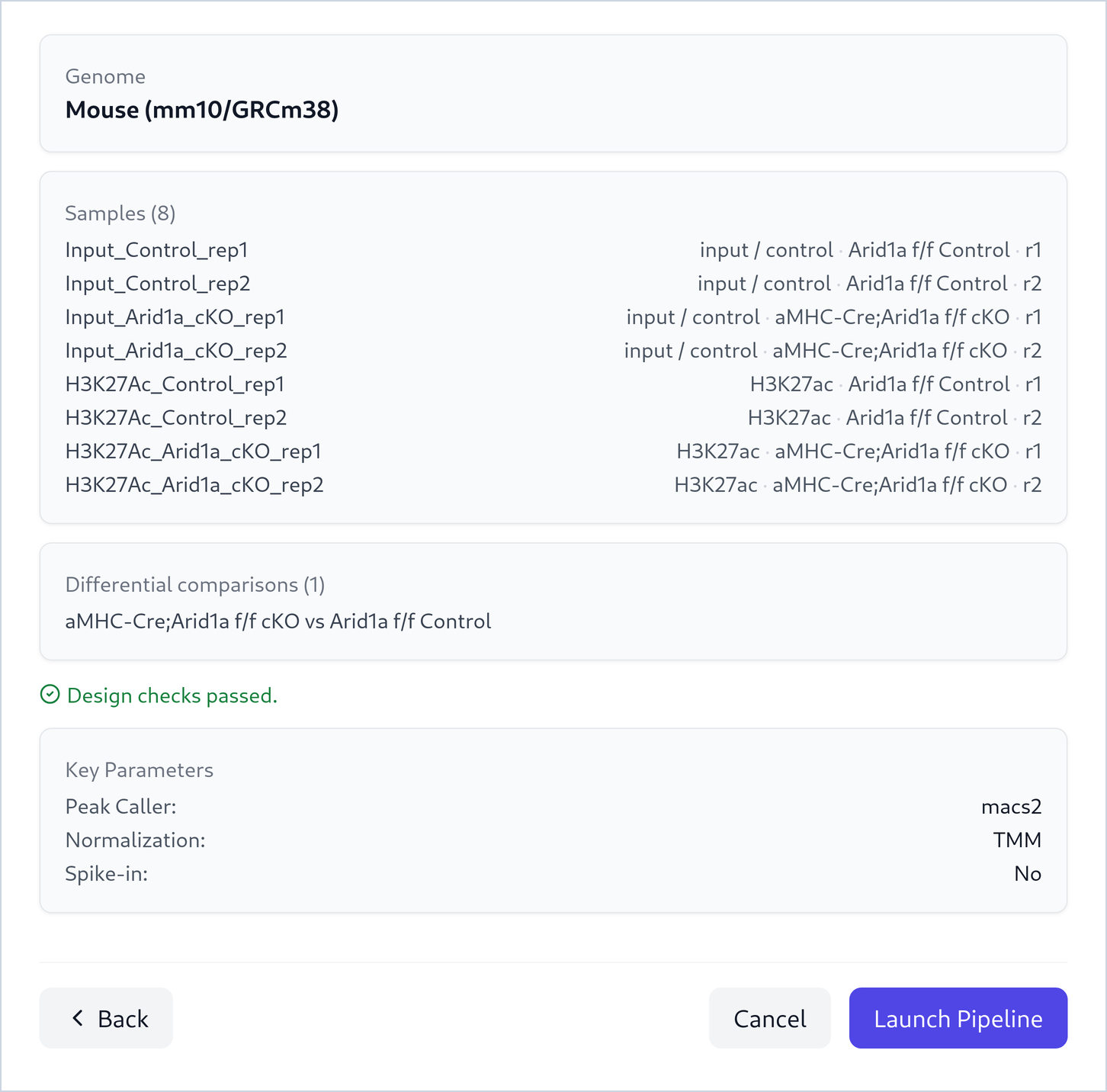Click the differential comparison cKO vs Control

278,621
